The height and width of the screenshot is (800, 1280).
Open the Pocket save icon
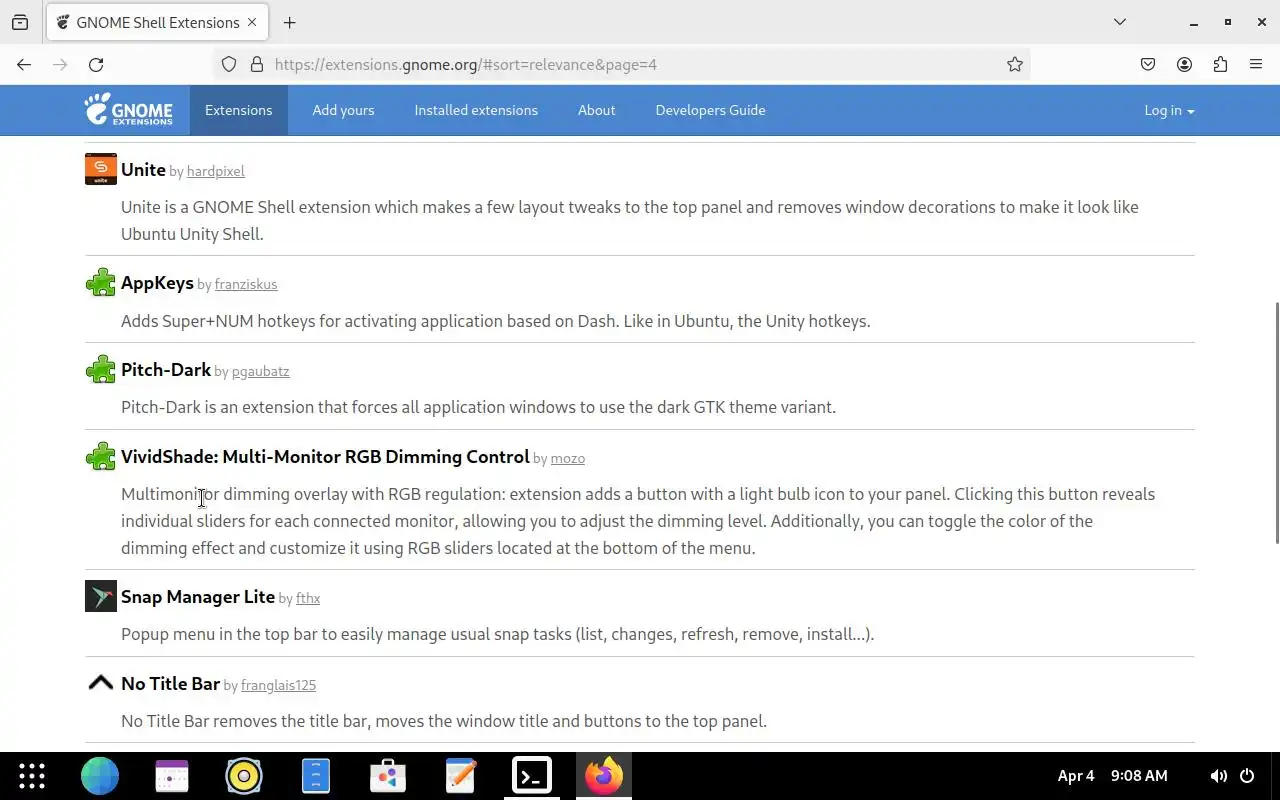click(1148, 64)
